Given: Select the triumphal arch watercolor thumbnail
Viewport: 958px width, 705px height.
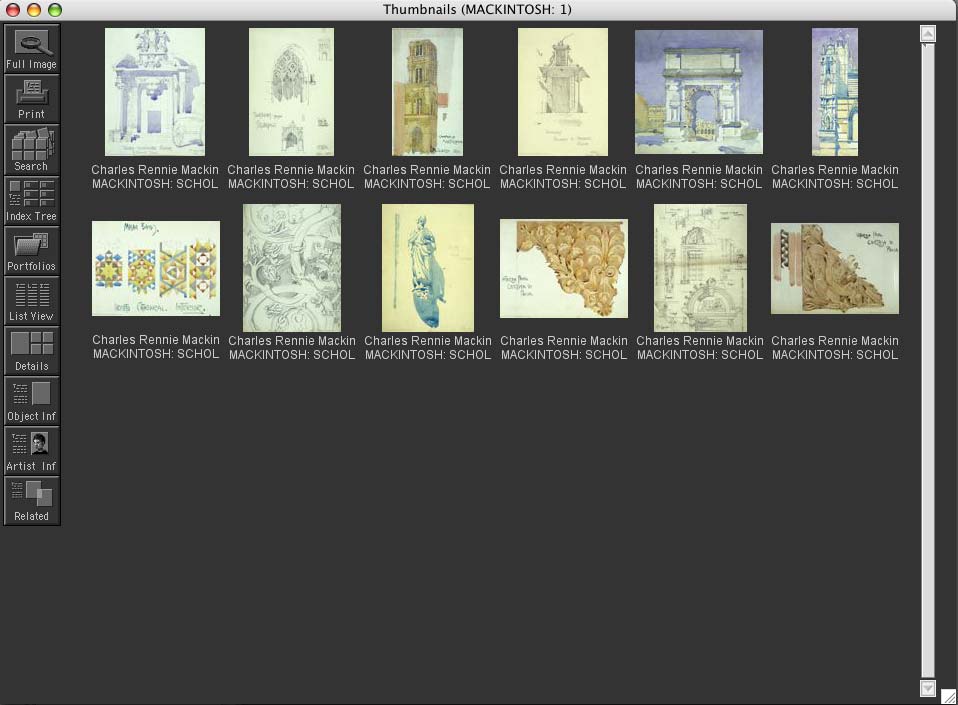Looking at the screenshot, I should coord(699,92).
